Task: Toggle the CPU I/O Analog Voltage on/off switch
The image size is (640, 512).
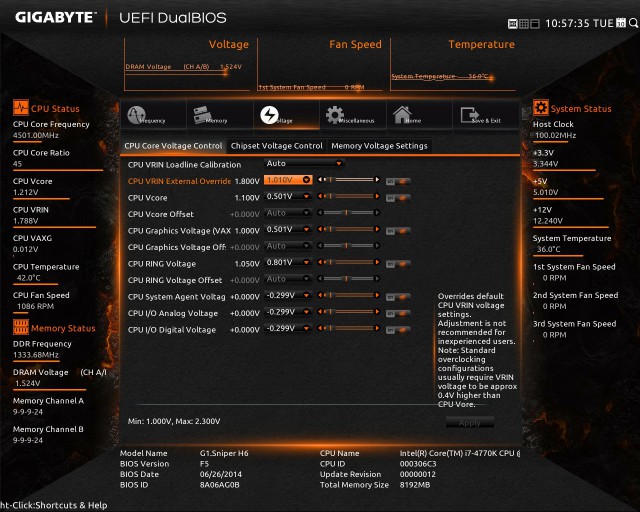Action: [398, 313]
